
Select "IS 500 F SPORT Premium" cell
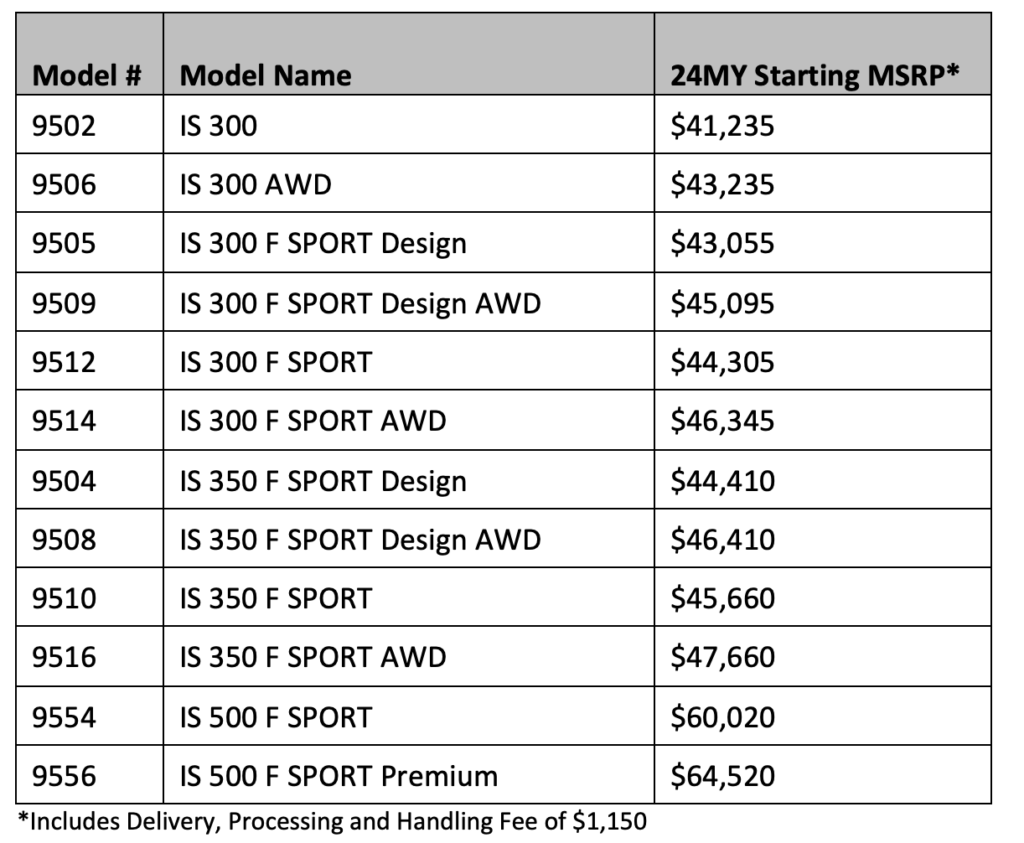pyautogui.click(x=339, y=776)
